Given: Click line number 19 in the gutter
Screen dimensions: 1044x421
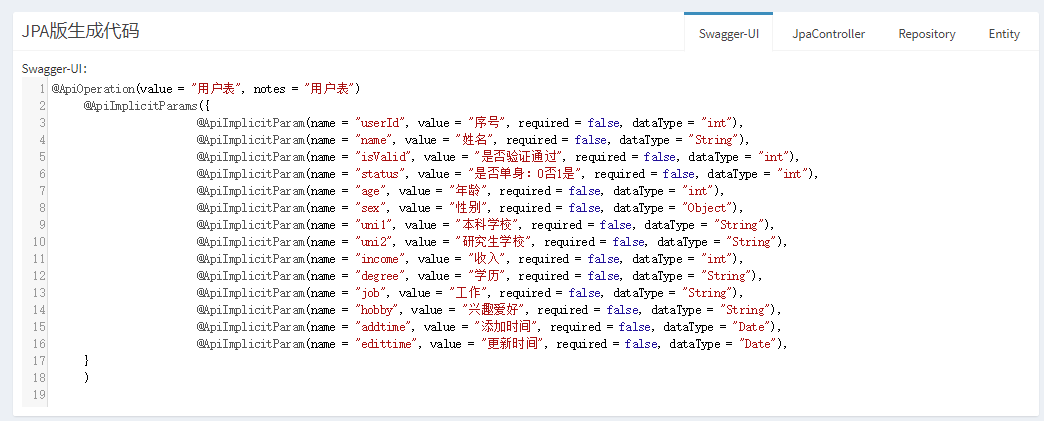Looking at the screenshot, I should (x=38, y=395).
